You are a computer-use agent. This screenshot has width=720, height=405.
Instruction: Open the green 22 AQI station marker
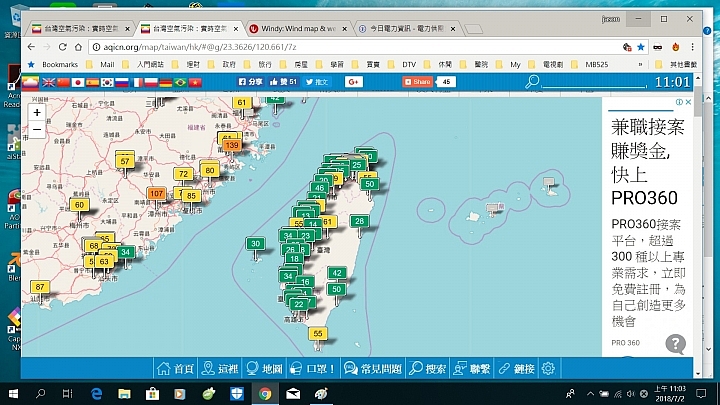[299, 304]
